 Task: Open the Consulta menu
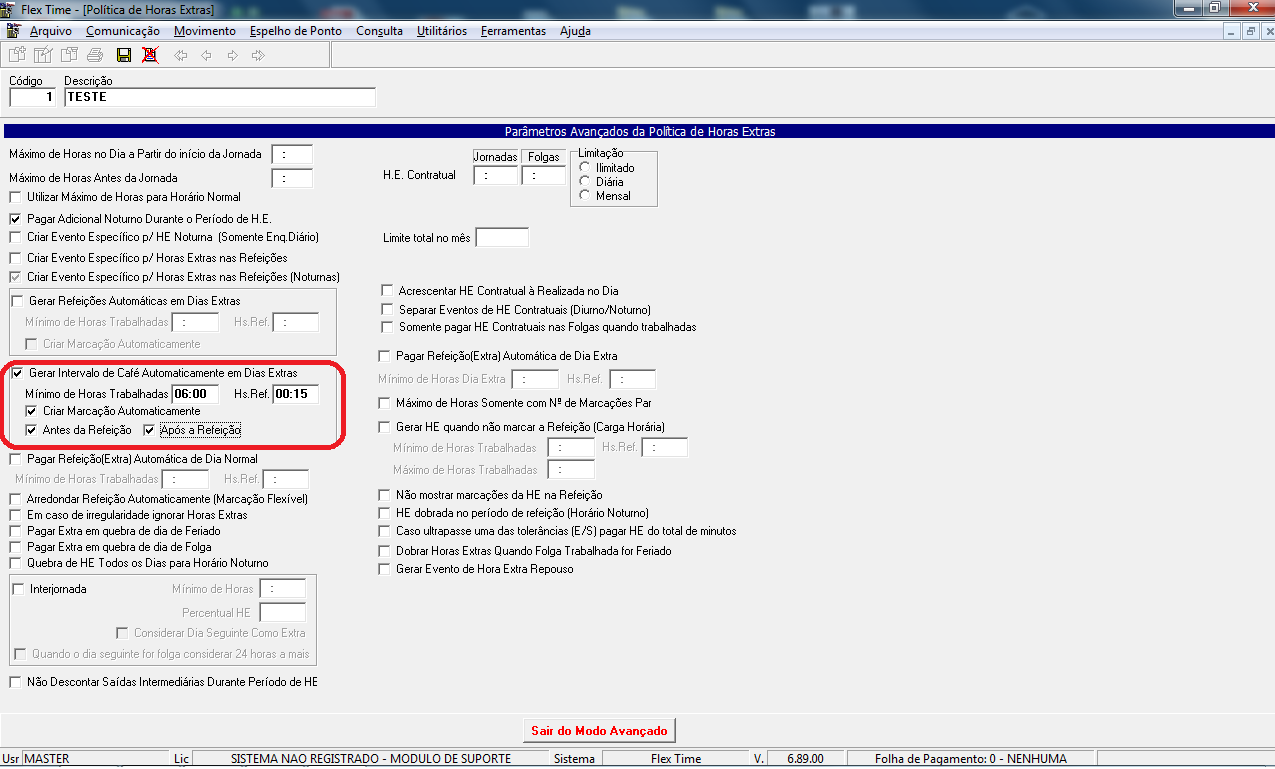coord(379,31)
